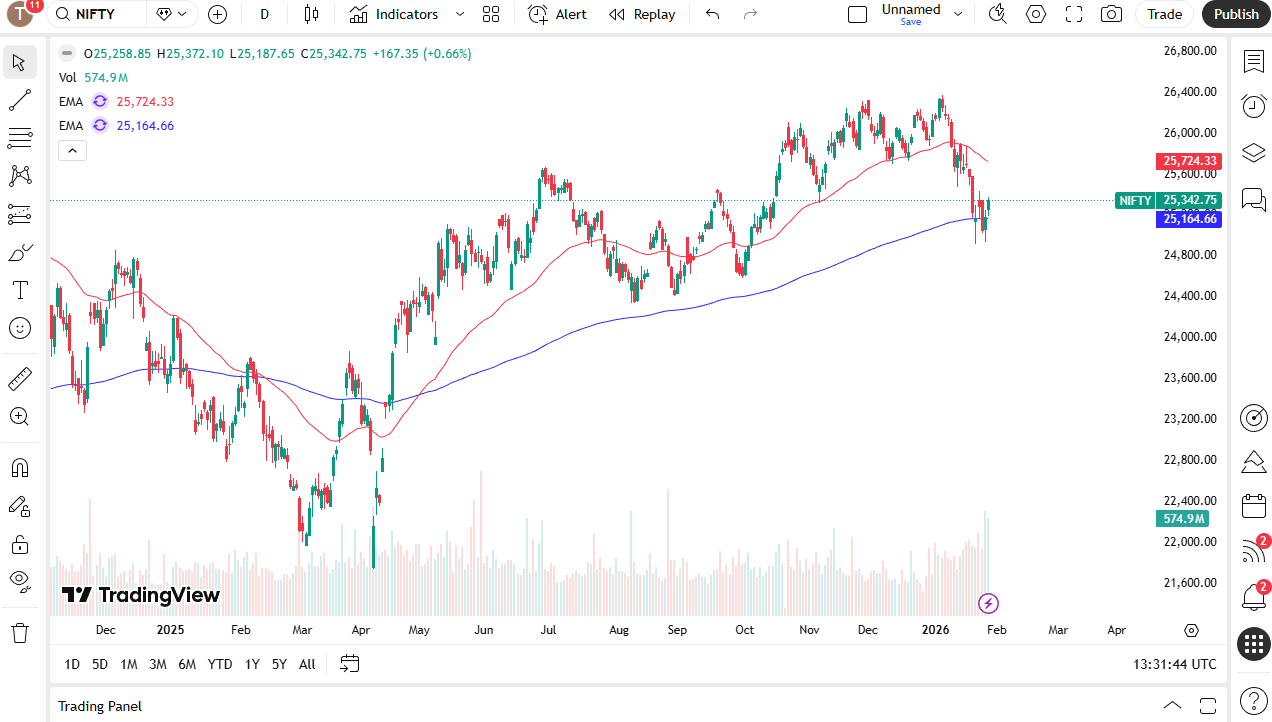The height and width of the screenshot is (722, 1272).
Task: Select the Text annotation tool
Action: 19,290
